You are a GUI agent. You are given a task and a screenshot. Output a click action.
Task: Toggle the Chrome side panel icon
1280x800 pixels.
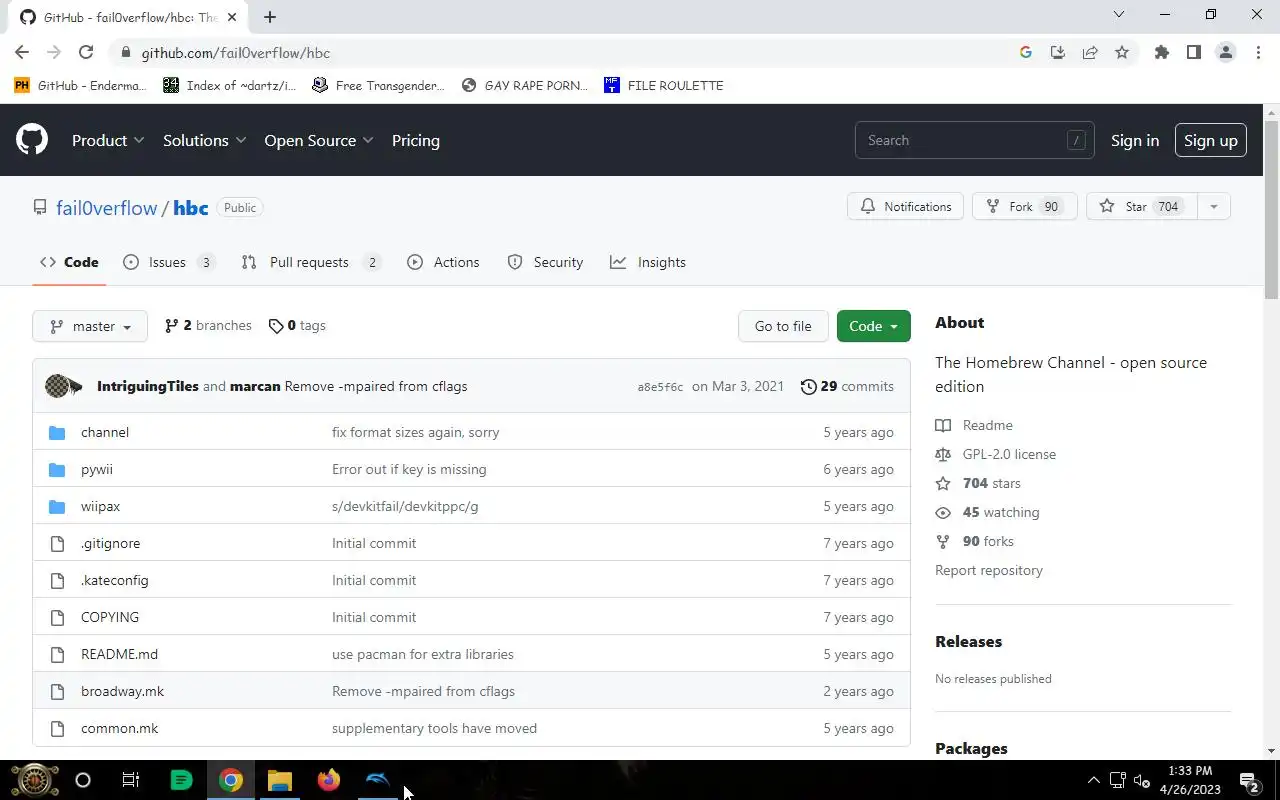1194,53
